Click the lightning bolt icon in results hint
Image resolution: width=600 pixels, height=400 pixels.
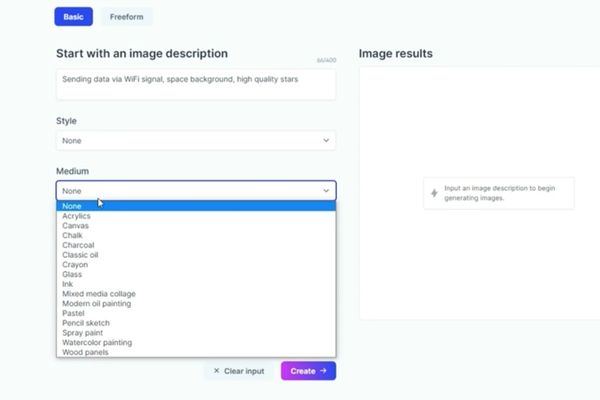click(x=434, y=193)
